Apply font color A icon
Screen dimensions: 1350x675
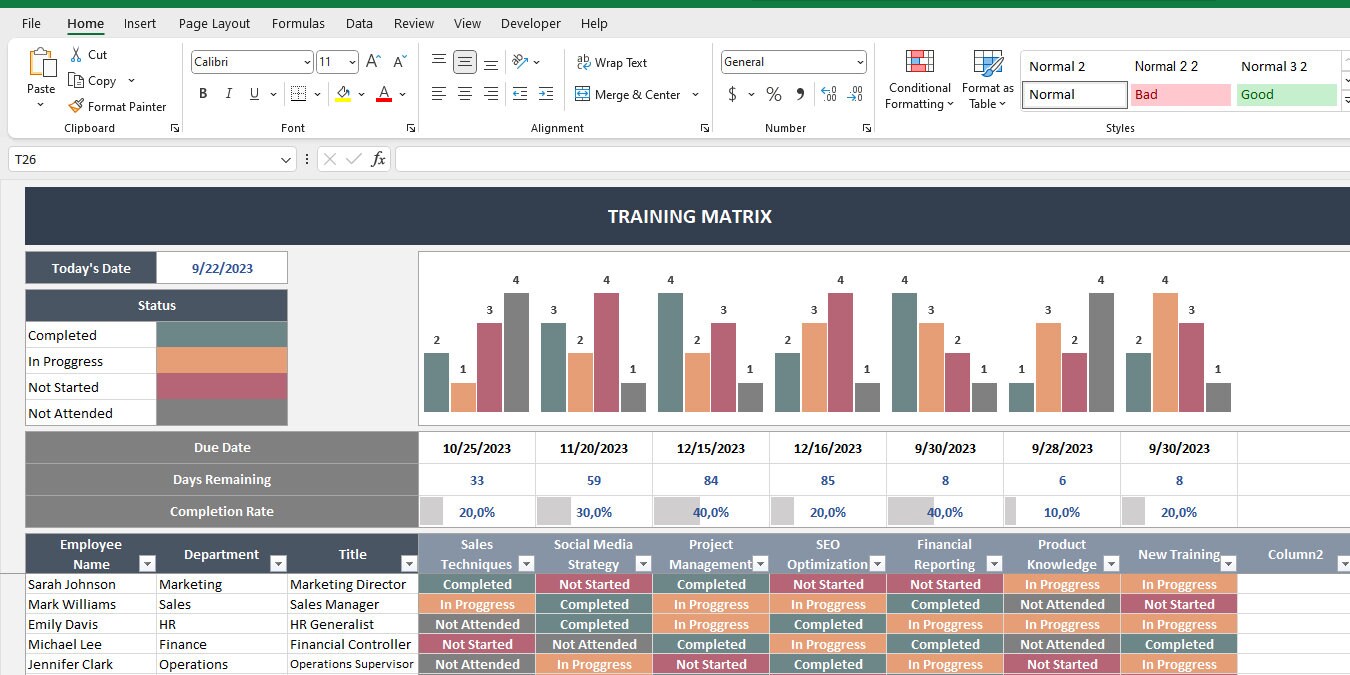click(384, 94)
